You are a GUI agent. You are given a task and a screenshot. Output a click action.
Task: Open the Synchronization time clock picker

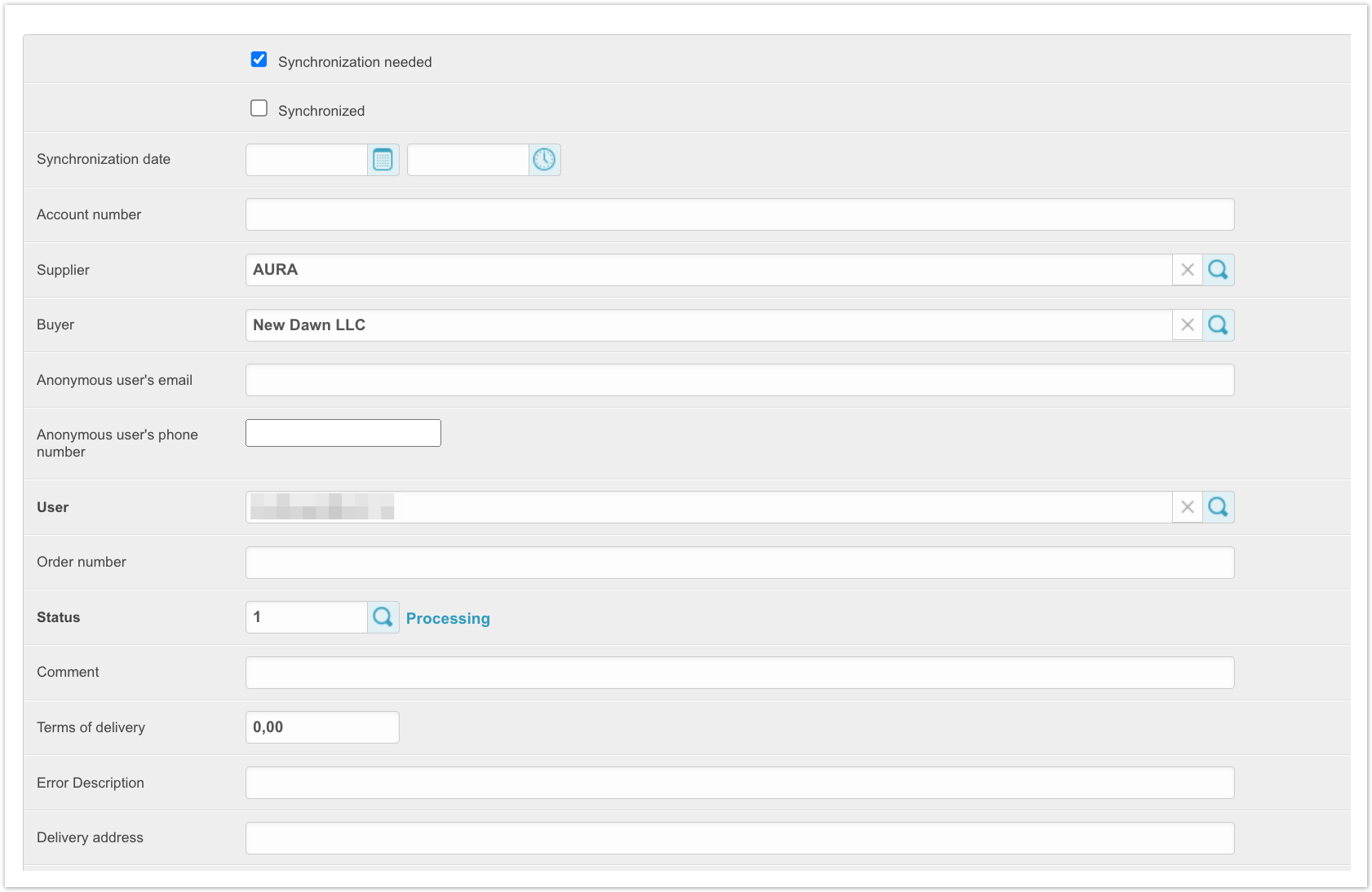click(x=544, y=160)
